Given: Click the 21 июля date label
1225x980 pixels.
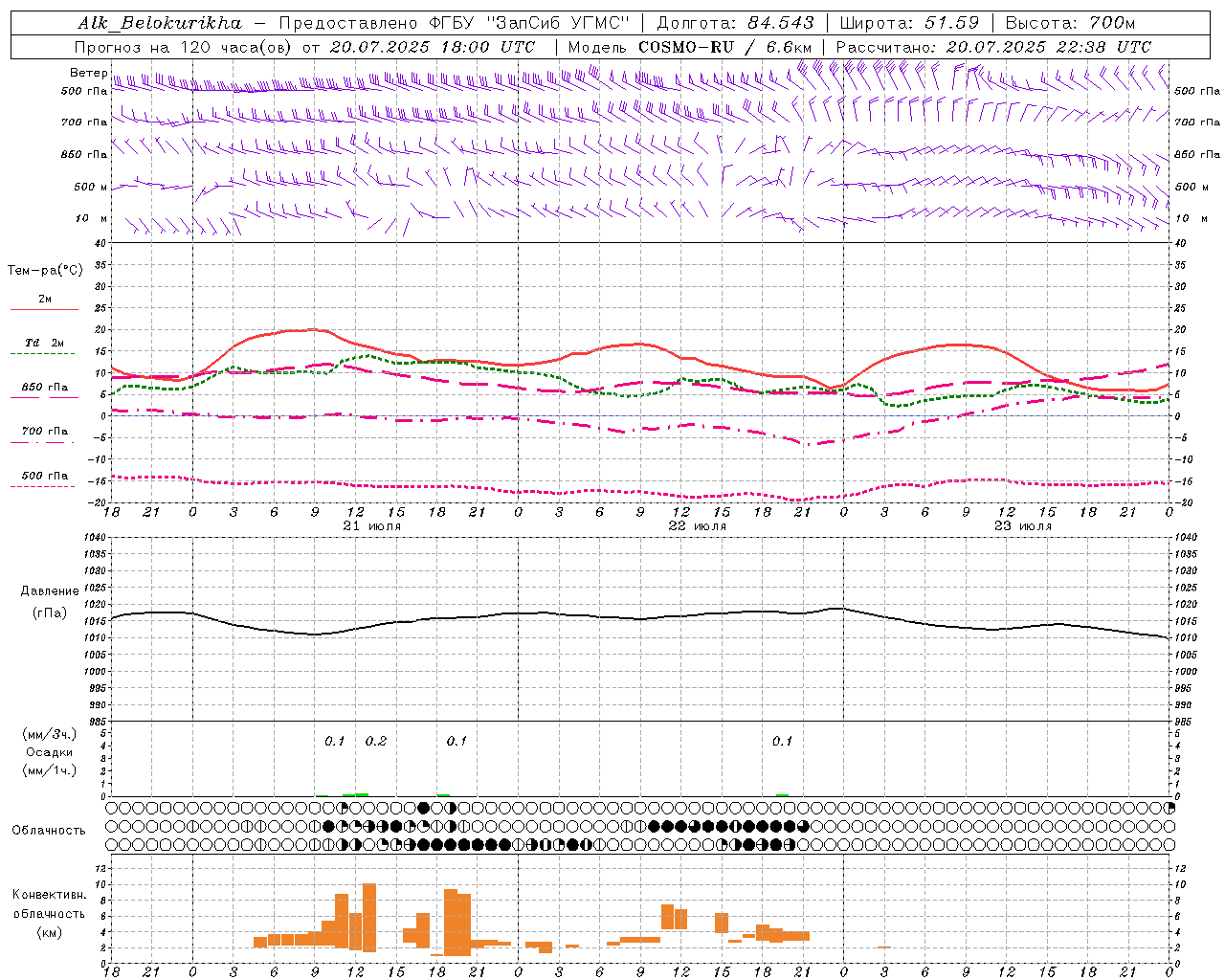Looking at the screenshot, I should click(x=372, y=526).
